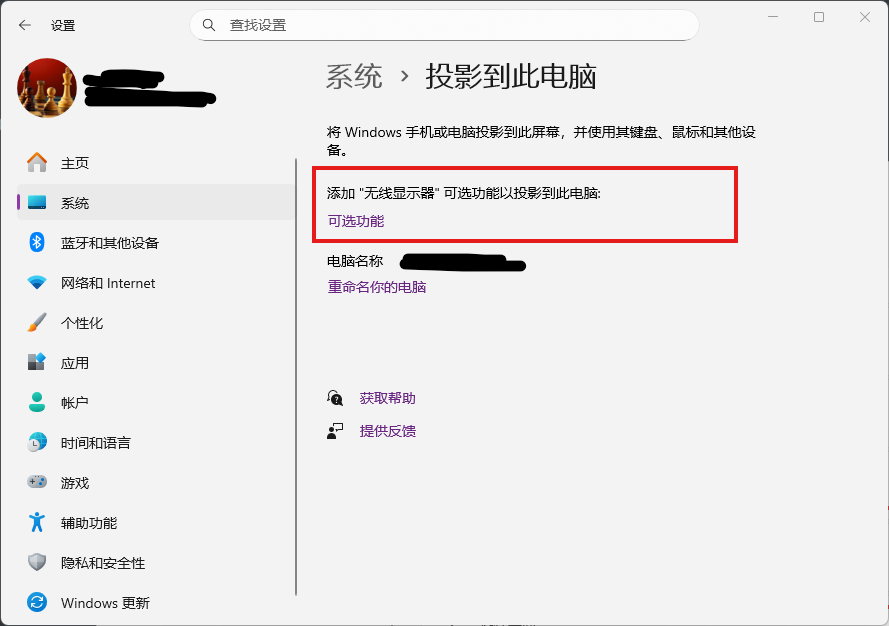Open the 可选功能 optional features link

356,221
